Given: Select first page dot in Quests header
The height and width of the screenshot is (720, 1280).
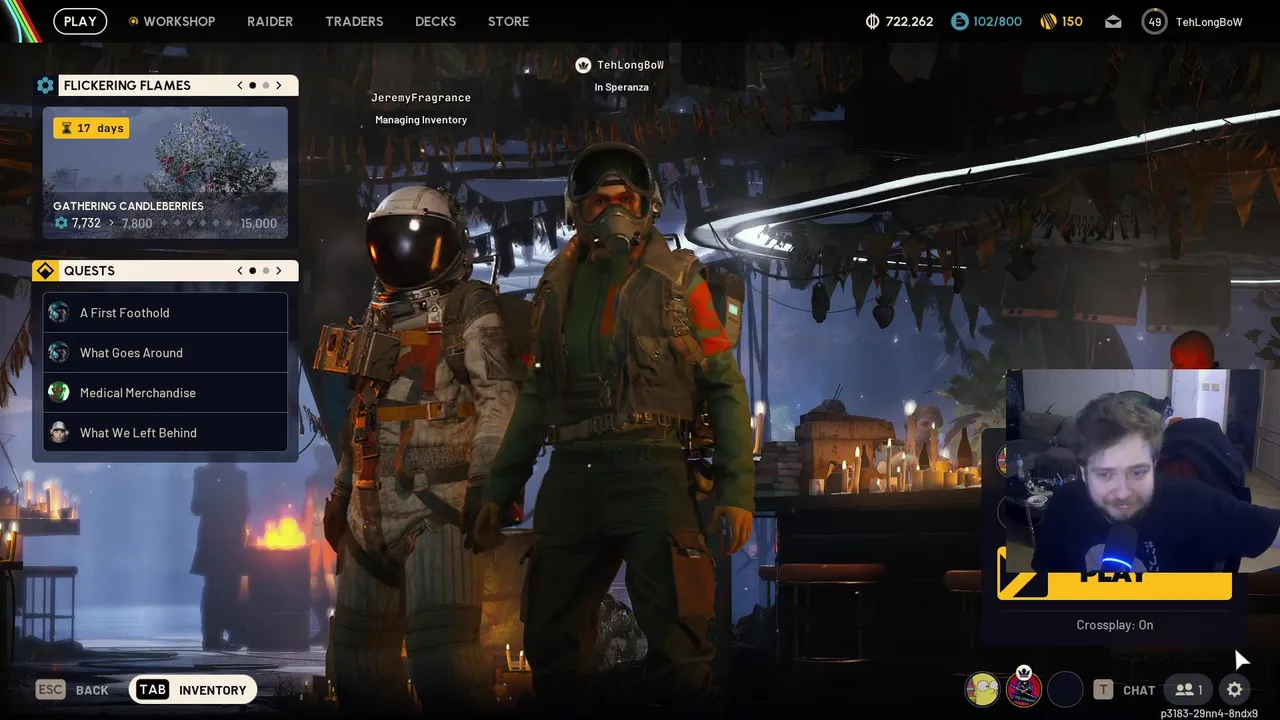Looking at the screenshot, I should (x=253, y=271).
